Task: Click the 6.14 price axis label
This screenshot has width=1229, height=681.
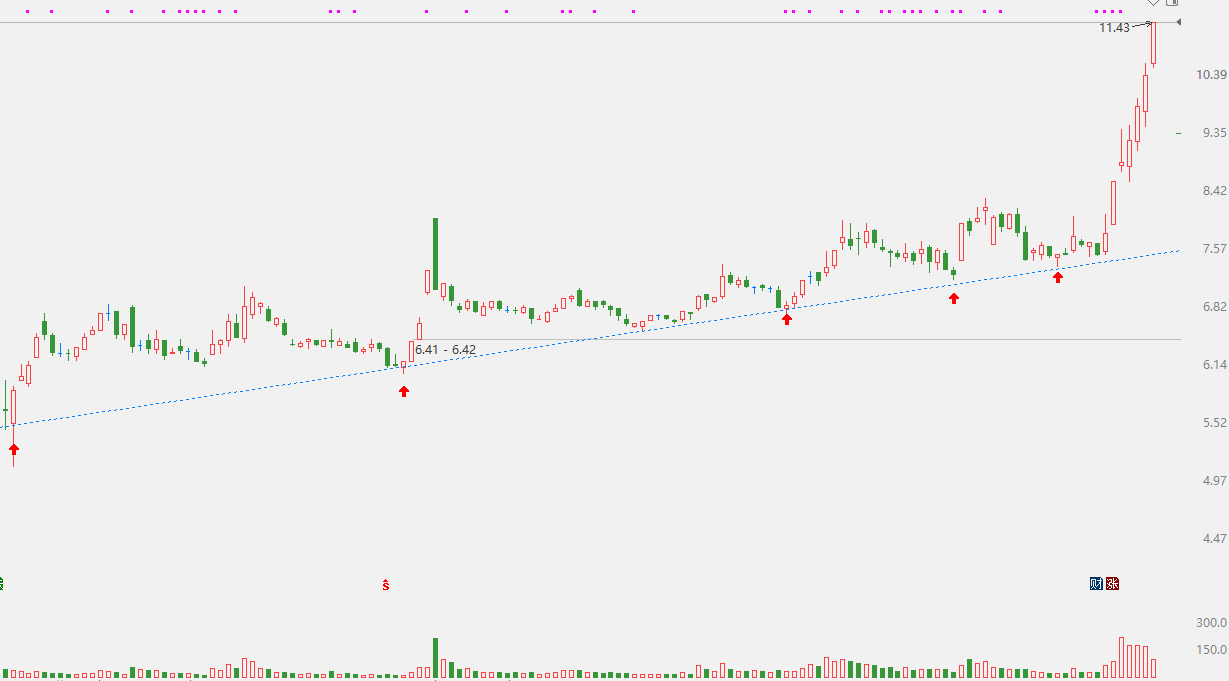Action: tap(1215, 365)
